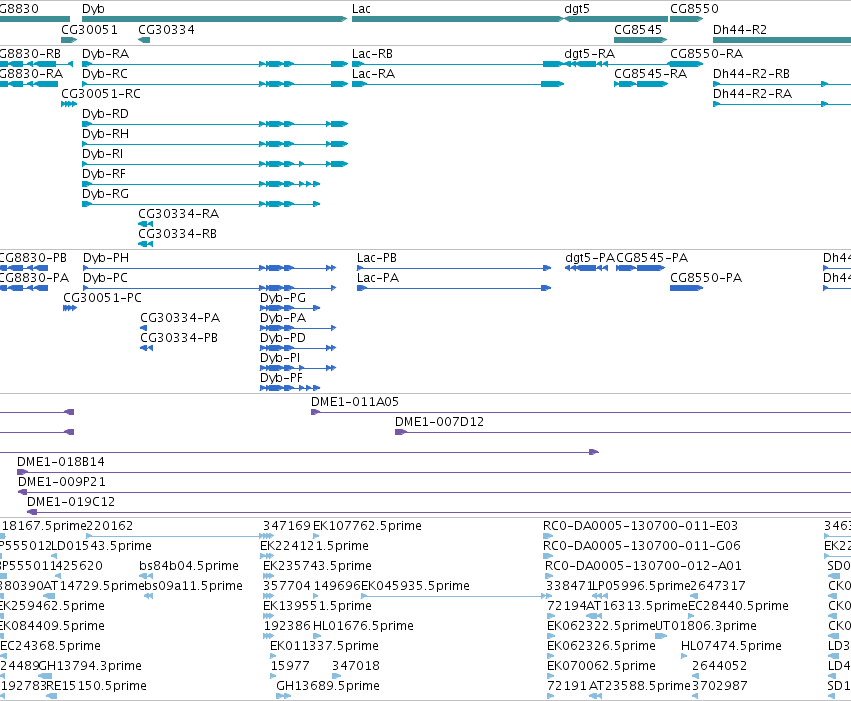Image resolution: width=851 pixels, height=701 pixels.
Task: Click the EK070062.5prime EST label
Action: click(x=601, y=666)
